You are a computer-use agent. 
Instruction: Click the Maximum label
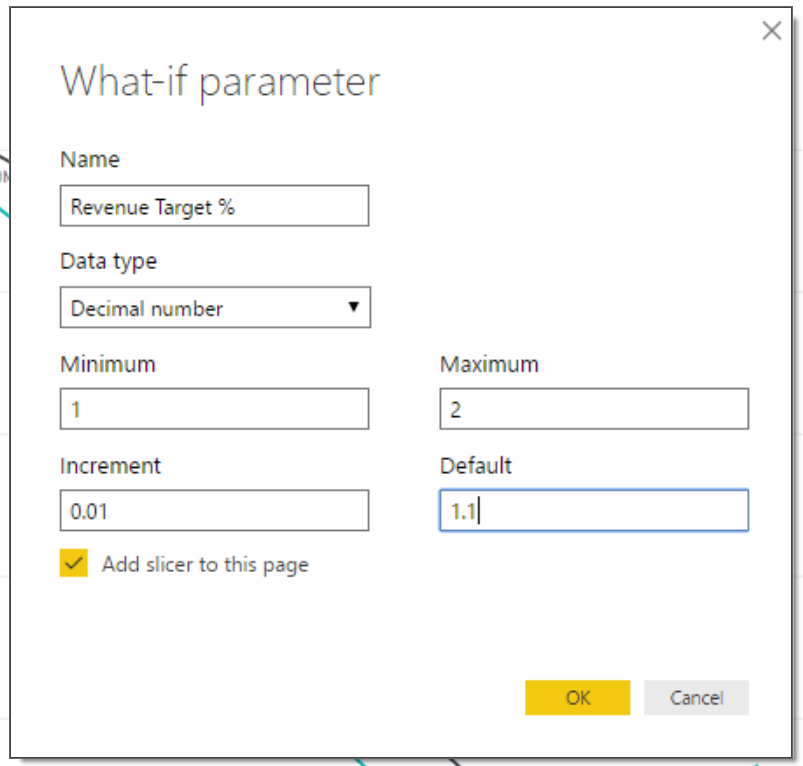tap(489, 364)
